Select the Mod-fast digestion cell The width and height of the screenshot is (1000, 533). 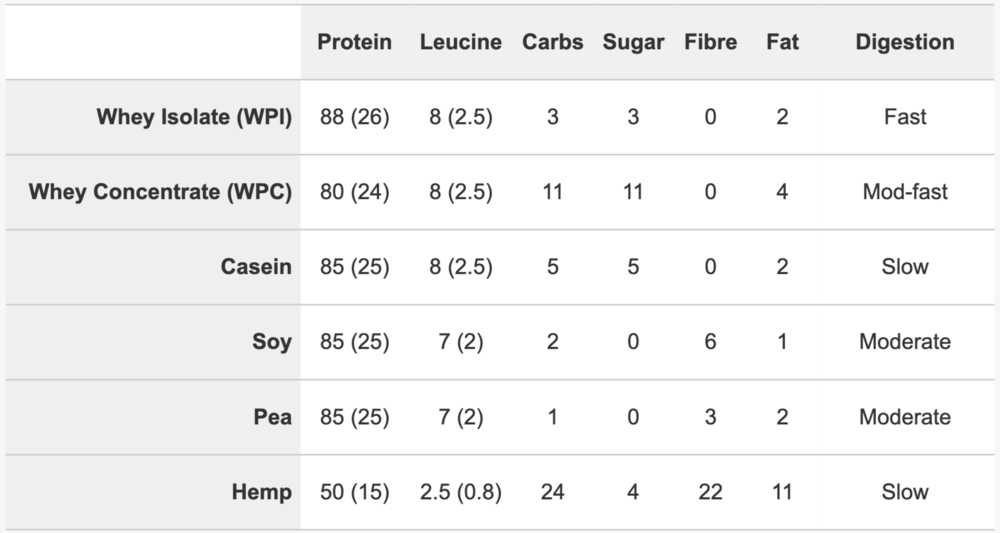(x=905, y=192)
